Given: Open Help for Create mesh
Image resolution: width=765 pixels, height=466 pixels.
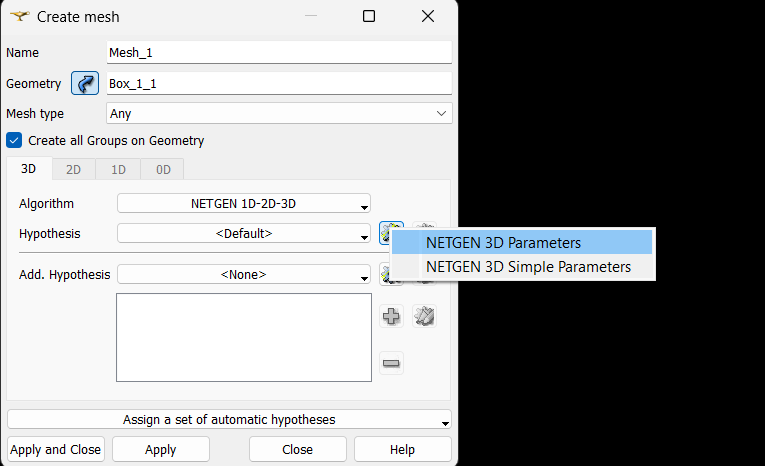Looking at the screenshot, I should point(403,449).
